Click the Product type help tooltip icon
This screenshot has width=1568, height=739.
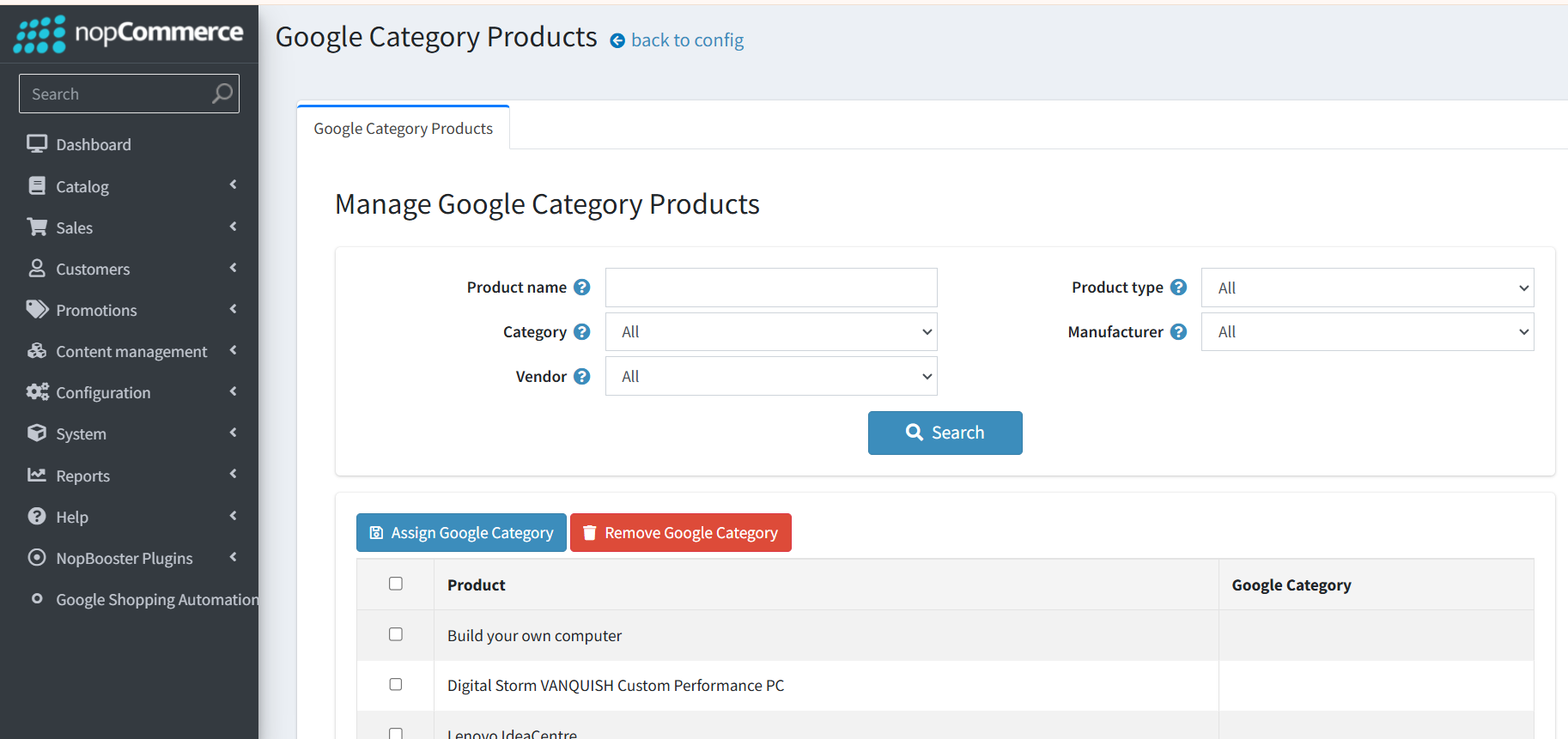(x=1178, y=288)
